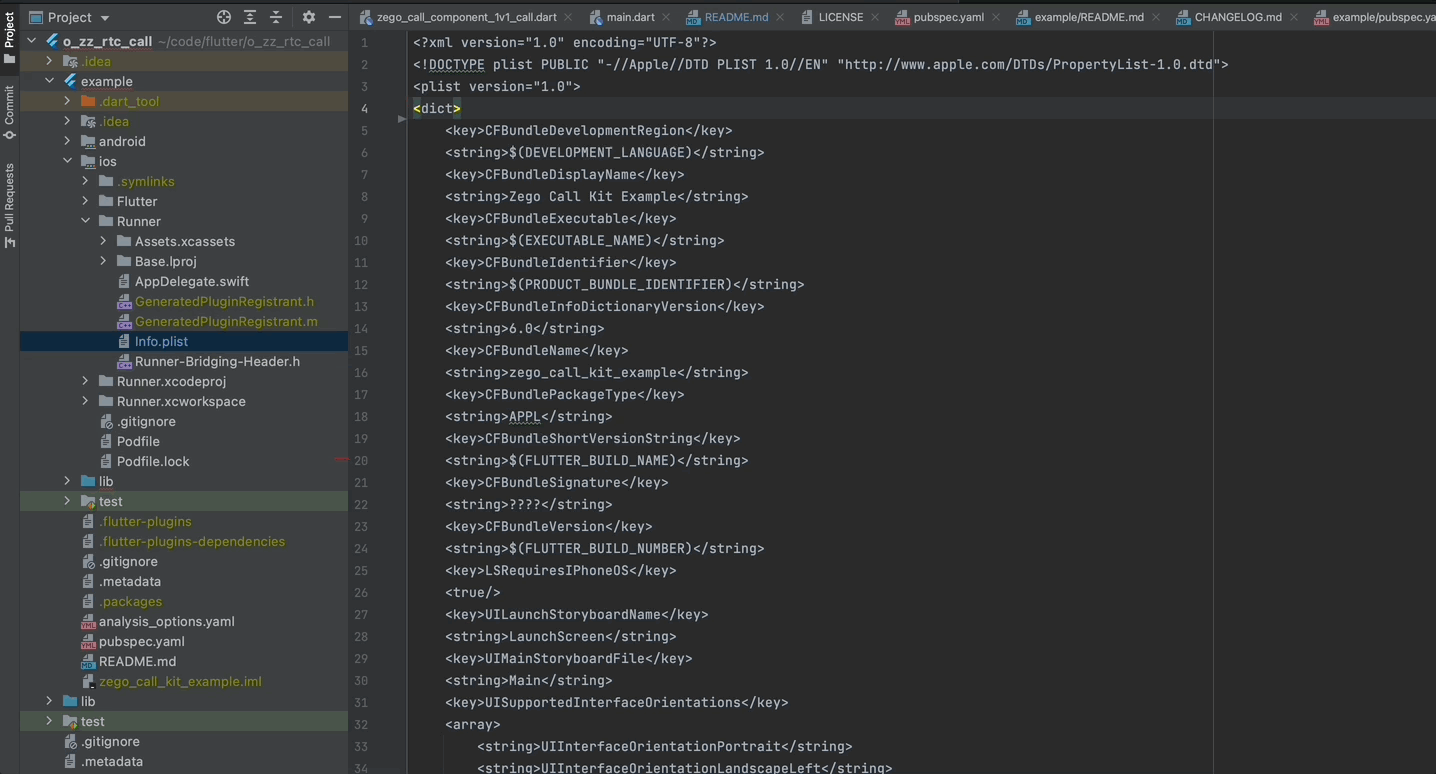Open the Project tool window strip button
Viewport: 1436px width, 774px height.
[9, 37]
